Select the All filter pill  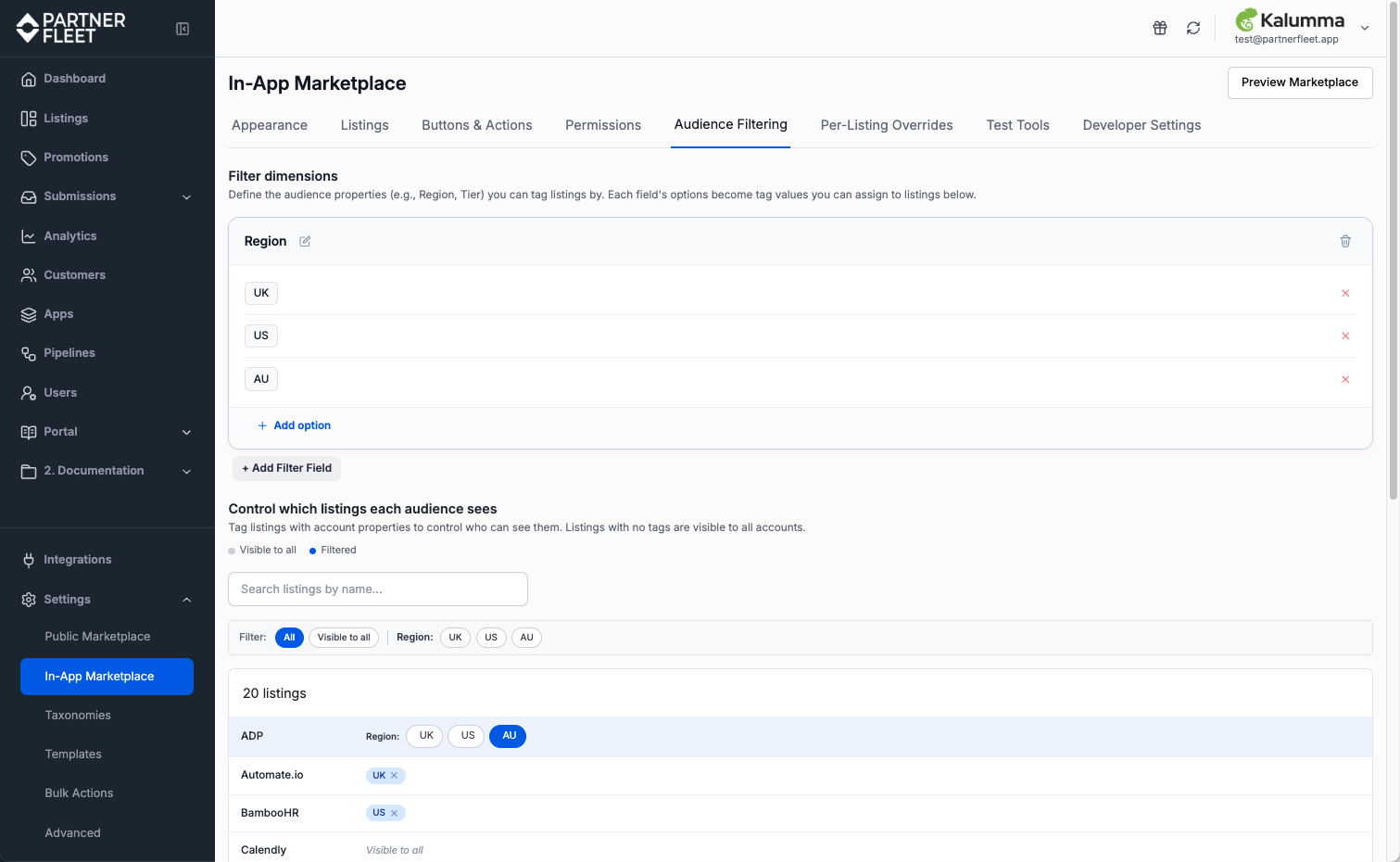coord(289,638)
